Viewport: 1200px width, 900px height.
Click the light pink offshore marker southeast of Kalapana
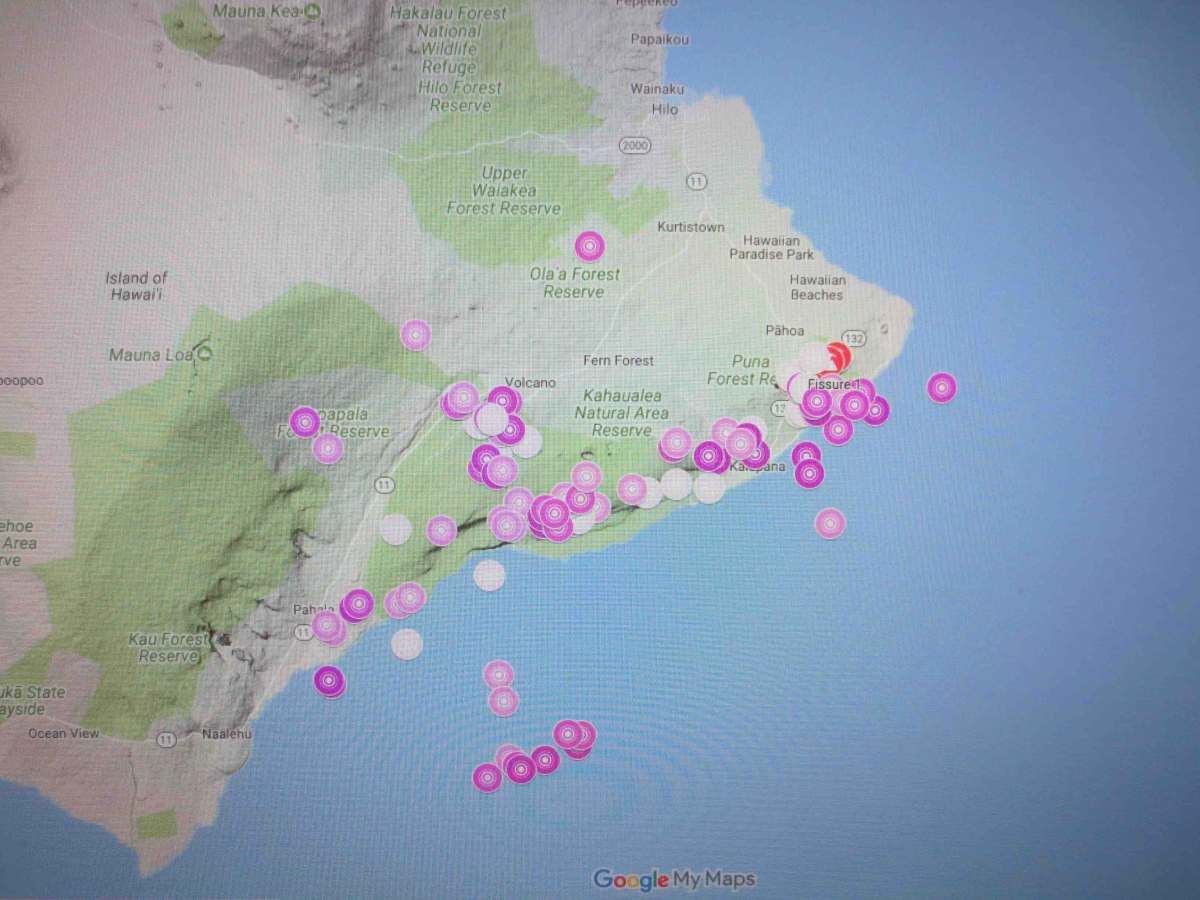829,523
